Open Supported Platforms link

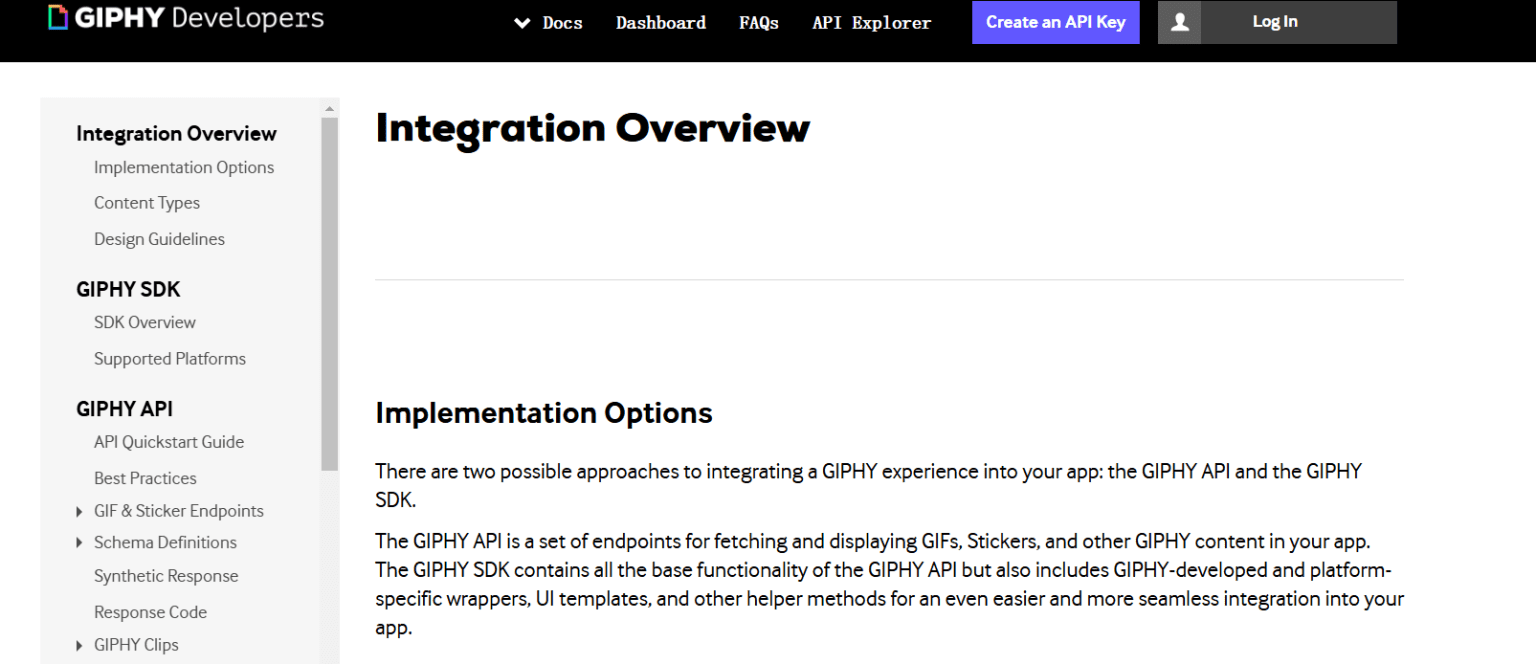click(x=170, y=358)
